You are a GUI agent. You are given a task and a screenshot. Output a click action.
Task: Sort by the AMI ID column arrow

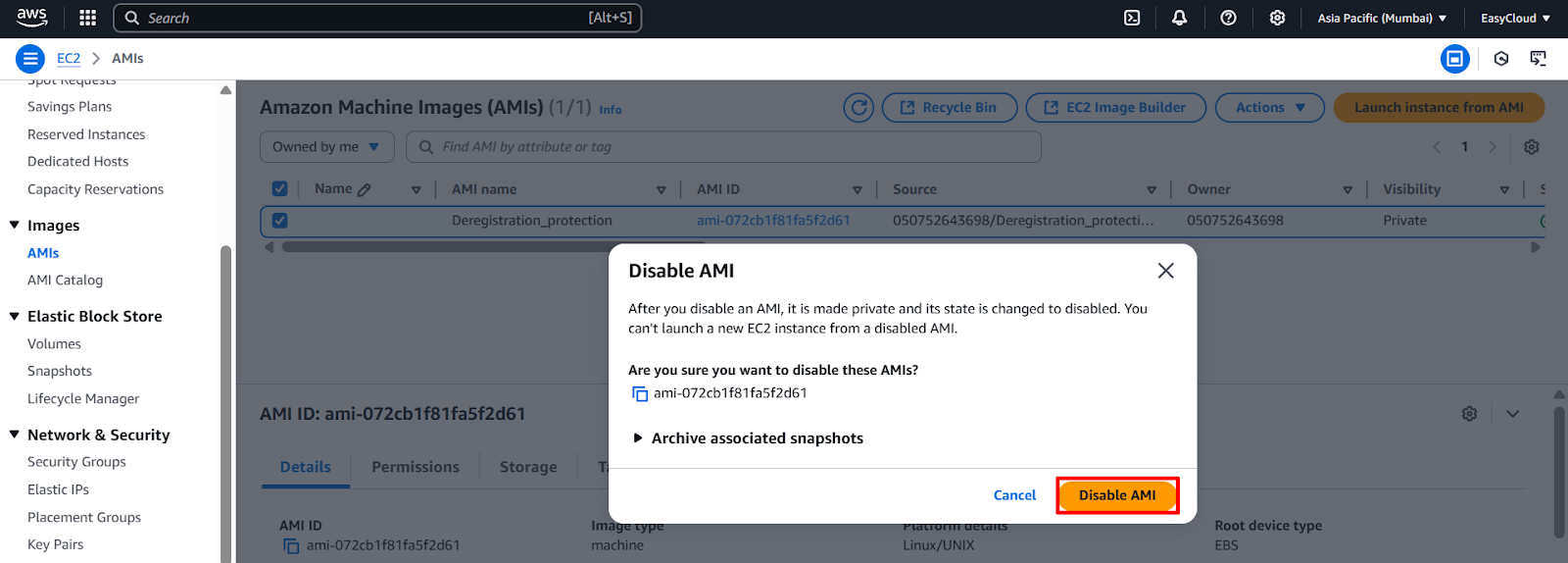coord(857,190)
